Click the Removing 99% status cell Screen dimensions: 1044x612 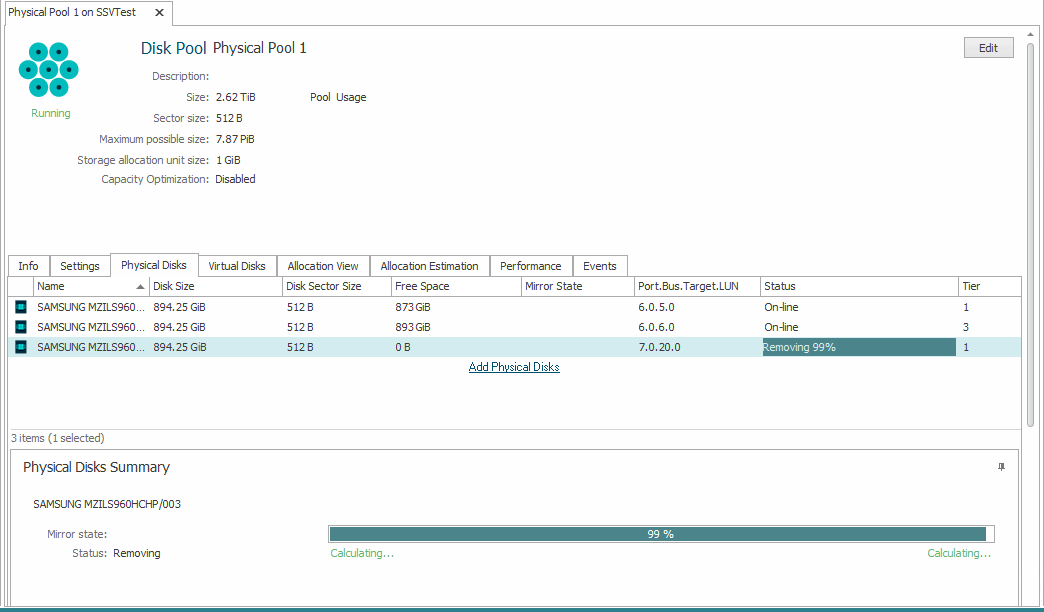pyautogui.click(x=858, y=347)
